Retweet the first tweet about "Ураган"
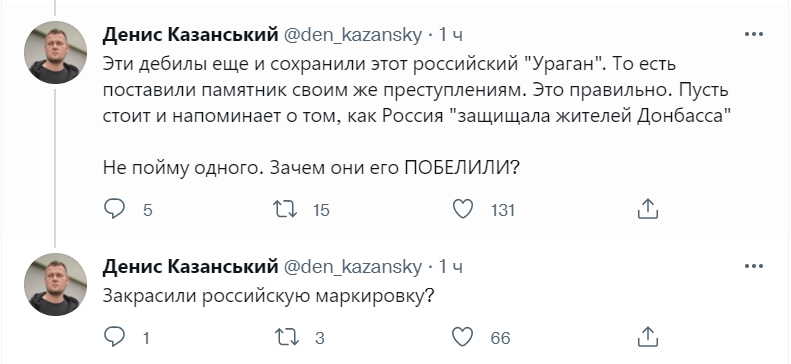The image size is (791, 364). tap(285, 209)
